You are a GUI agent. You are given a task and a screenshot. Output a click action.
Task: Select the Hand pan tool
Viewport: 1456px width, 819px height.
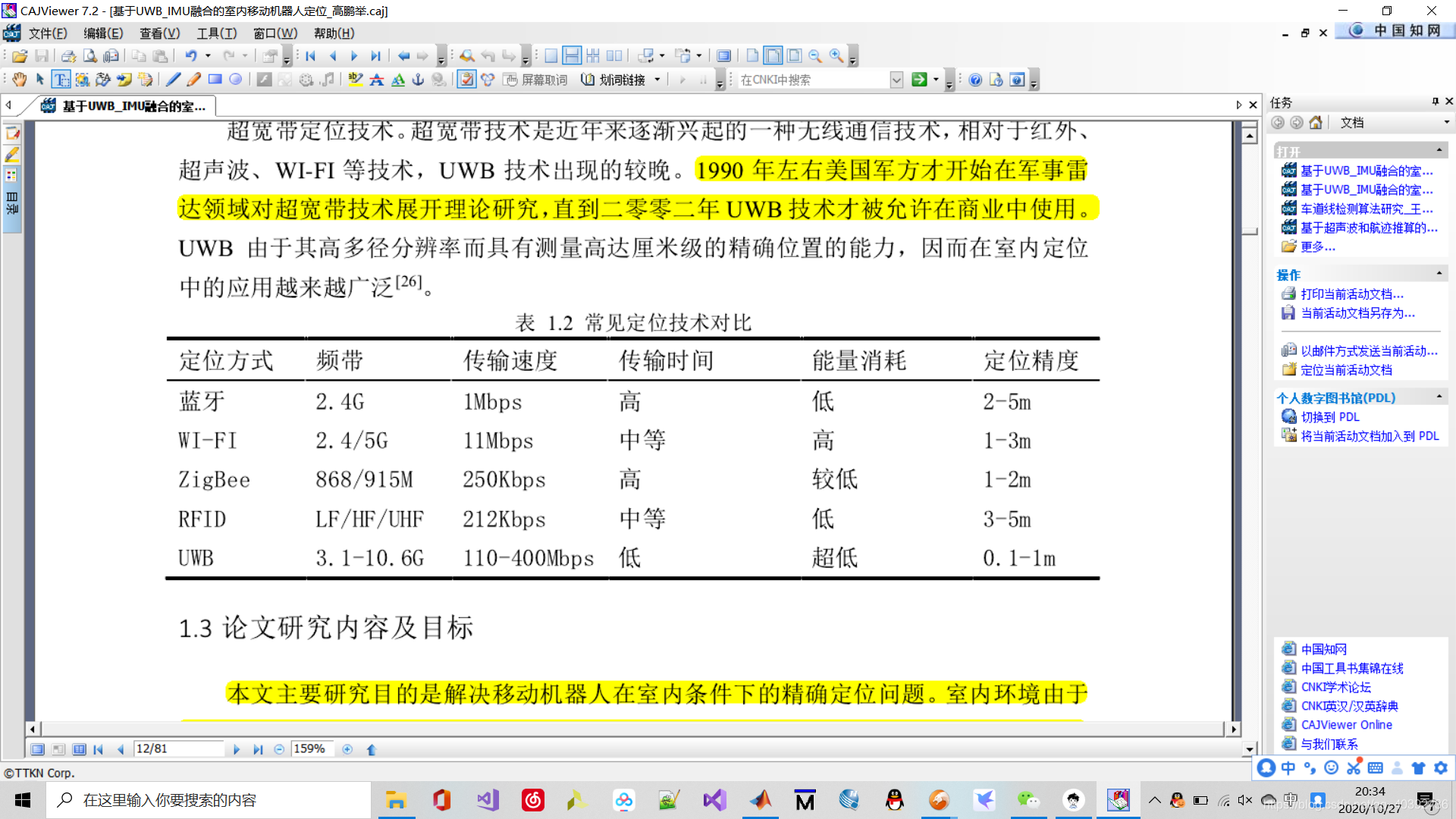[x=19, y=80]
